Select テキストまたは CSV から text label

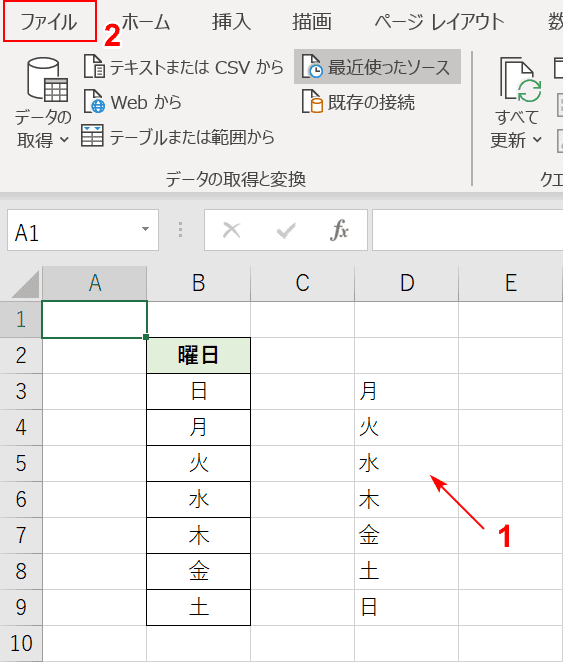coord(196,67)
